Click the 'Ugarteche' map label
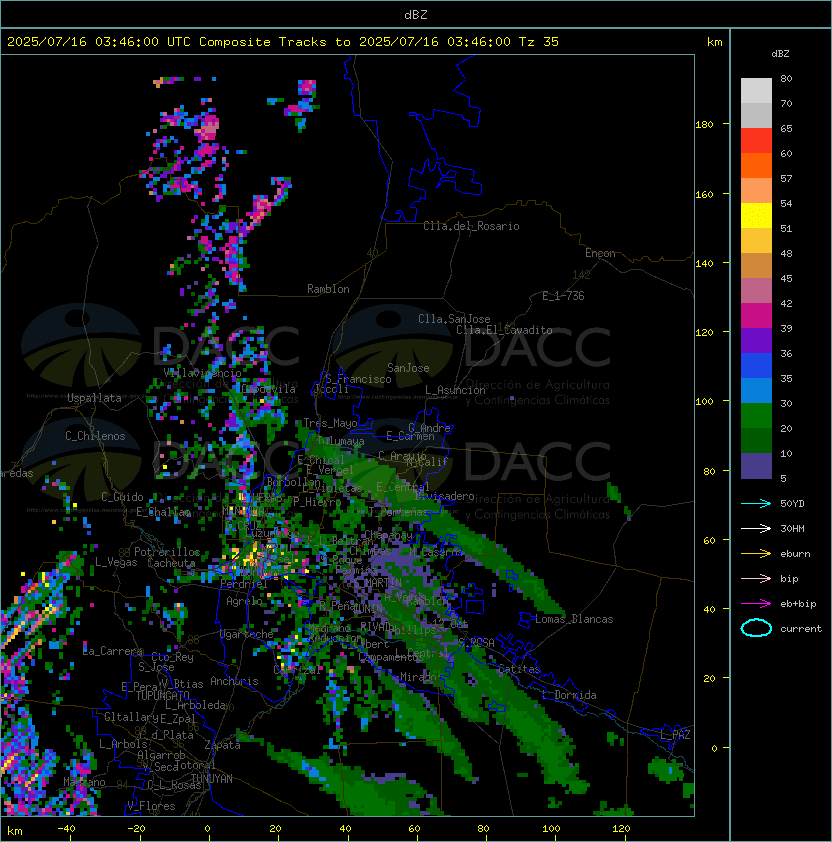 pos(246,634)
